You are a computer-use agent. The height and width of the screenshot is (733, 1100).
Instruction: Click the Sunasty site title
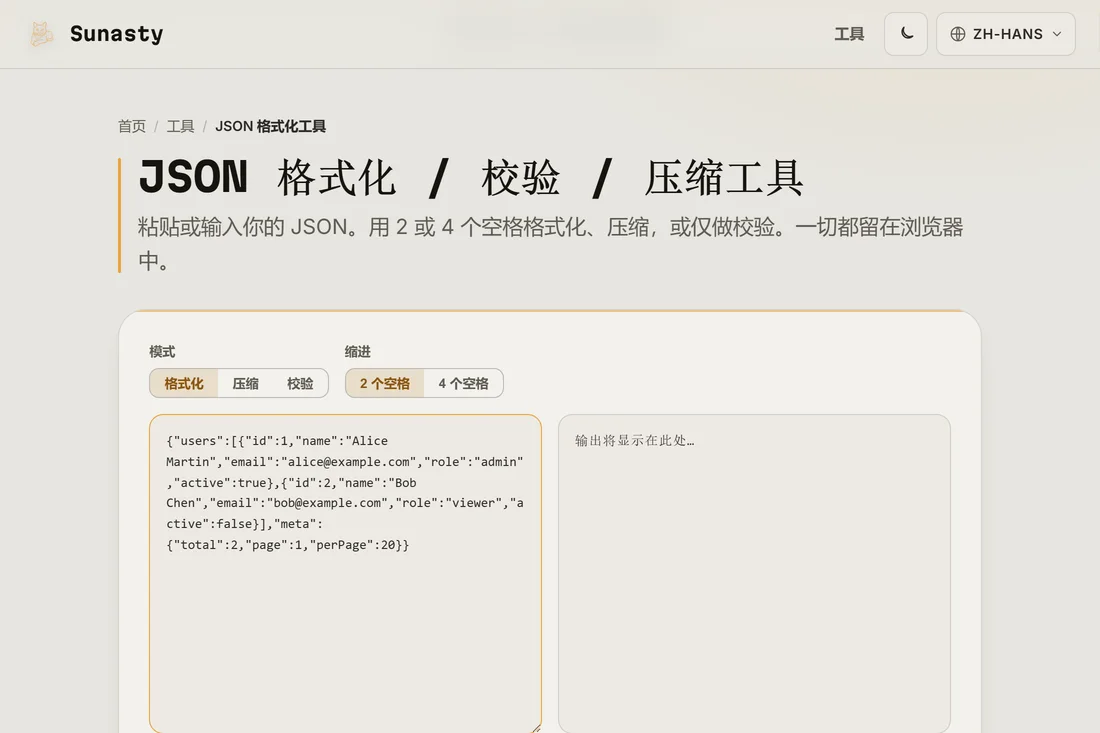click(x=116, y=34)
